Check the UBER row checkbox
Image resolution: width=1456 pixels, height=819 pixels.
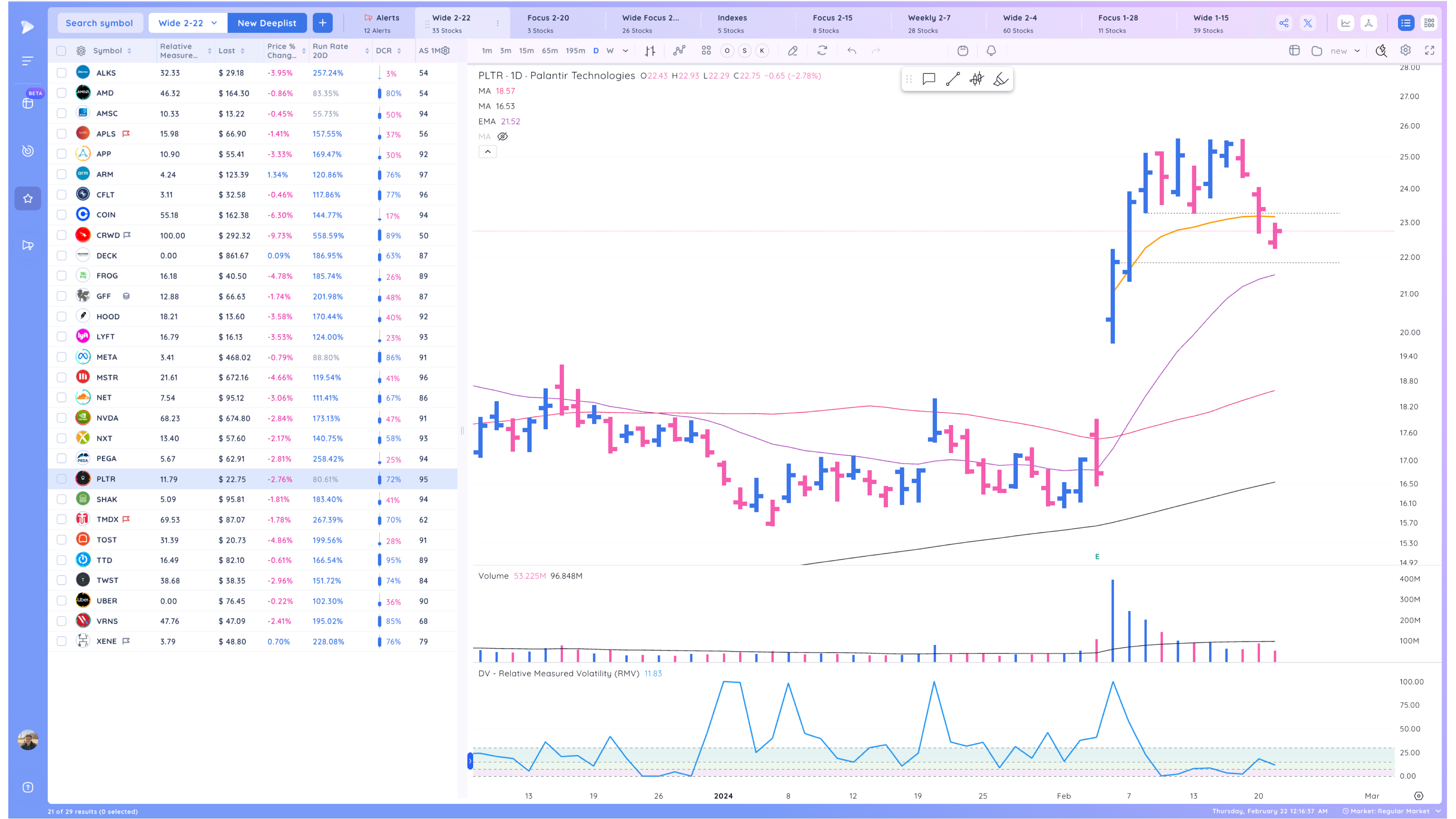(61, 601)
